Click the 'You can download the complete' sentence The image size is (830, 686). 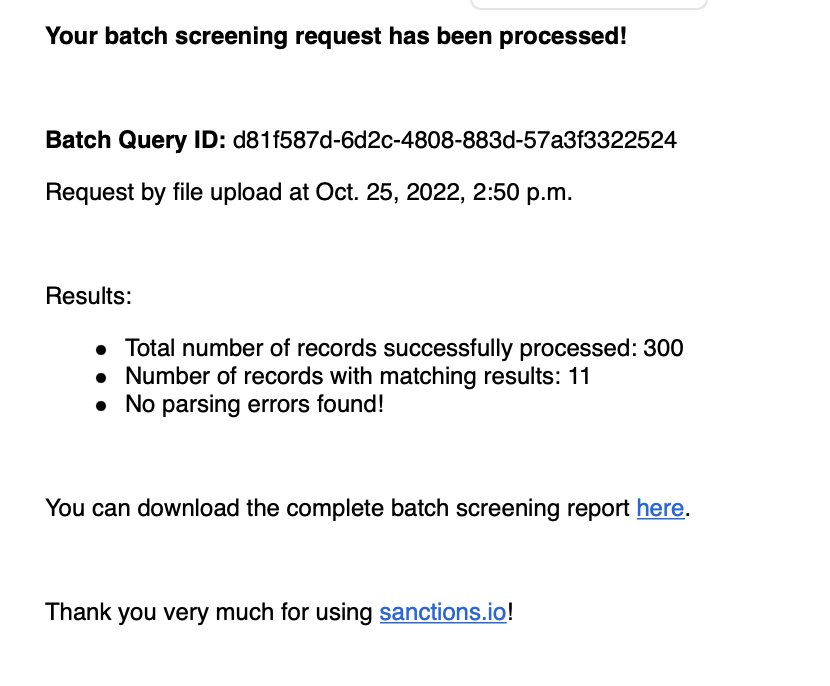point(368,508)
